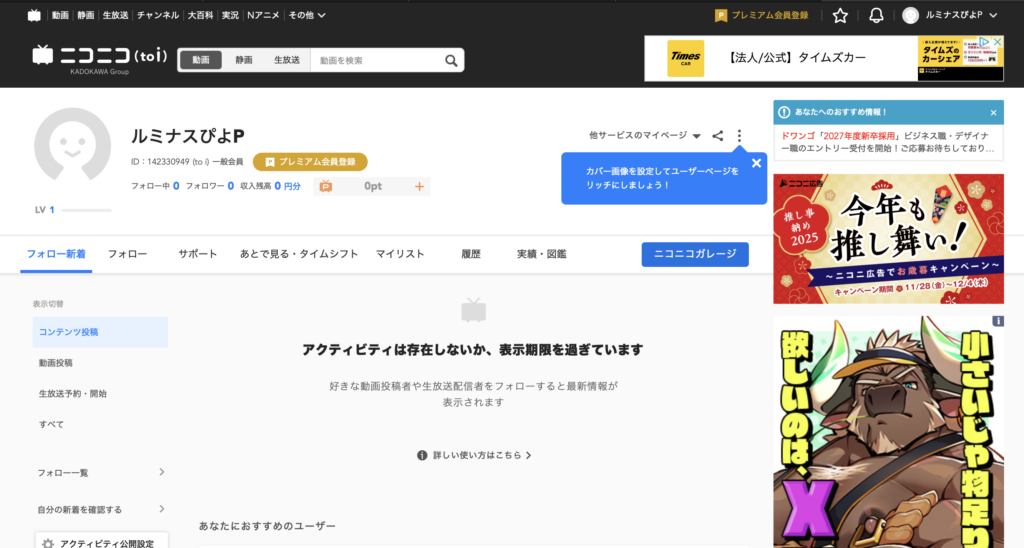Select the 動画 search type toggle
The height and width of the screenshot is (548, 1024).
[201, 60]
